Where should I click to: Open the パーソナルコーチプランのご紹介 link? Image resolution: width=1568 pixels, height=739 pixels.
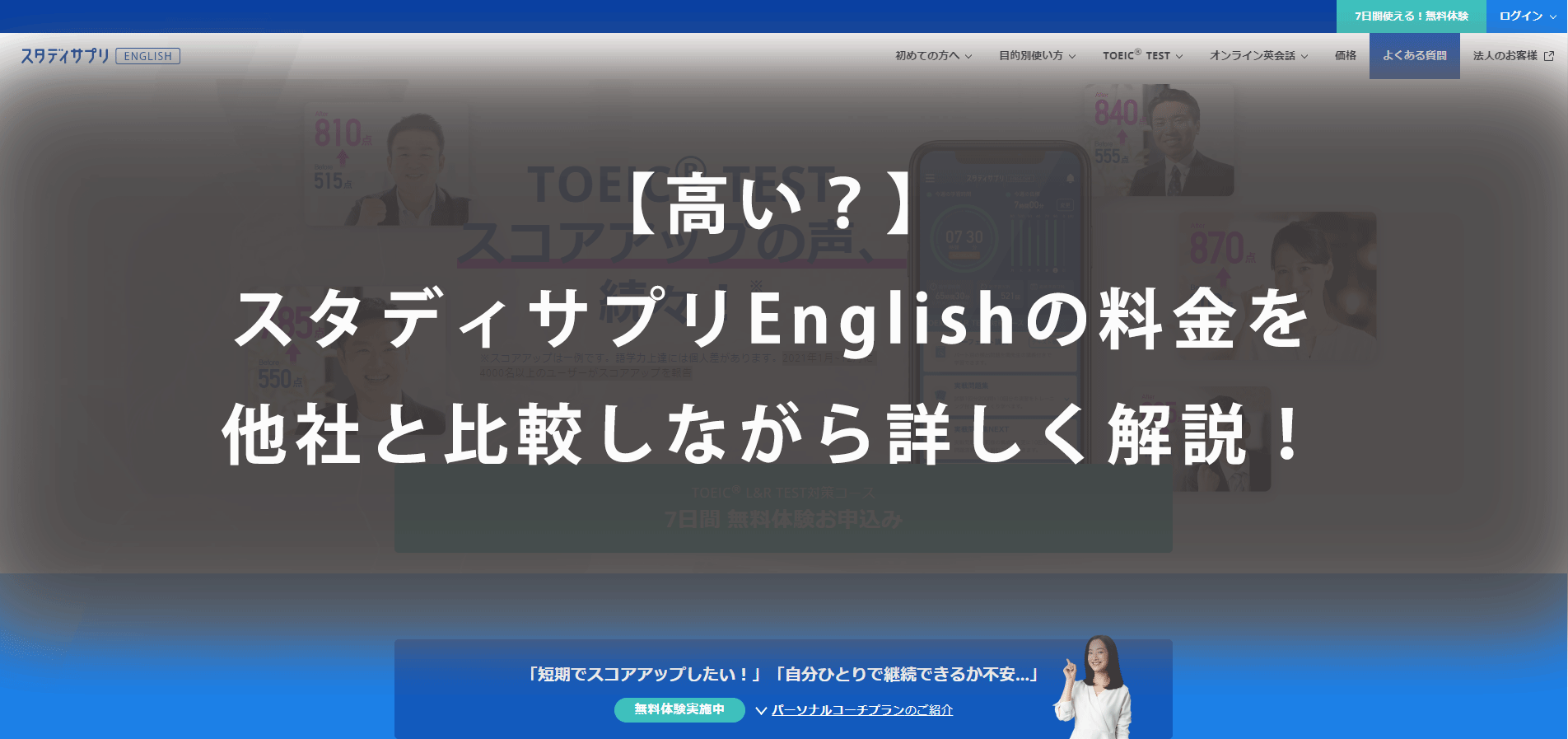[862, 710]
